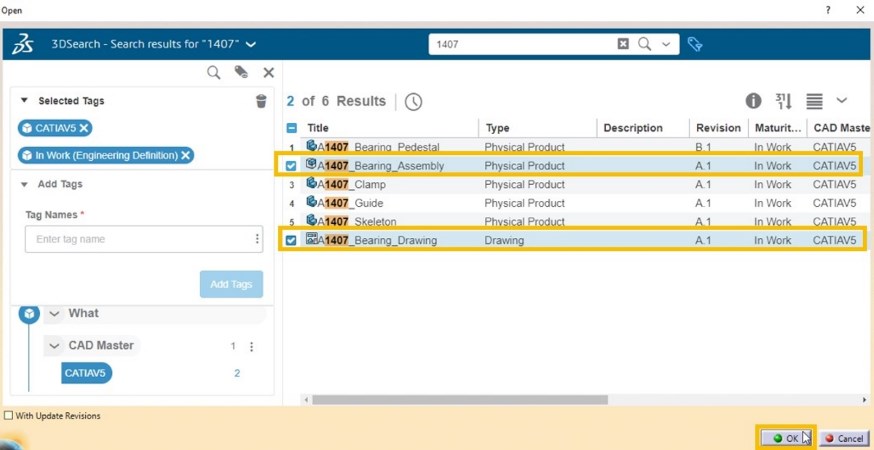Select the A1407_Bearing_Pedestal result
Viewport: 874px width, 450px height.
coord(378,147)
